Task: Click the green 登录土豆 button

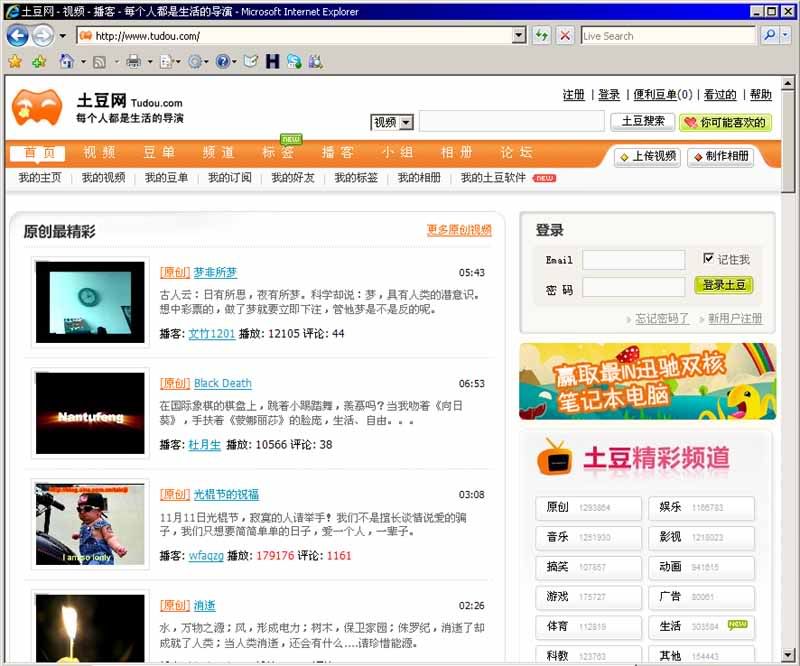Action: pos(723,285)
